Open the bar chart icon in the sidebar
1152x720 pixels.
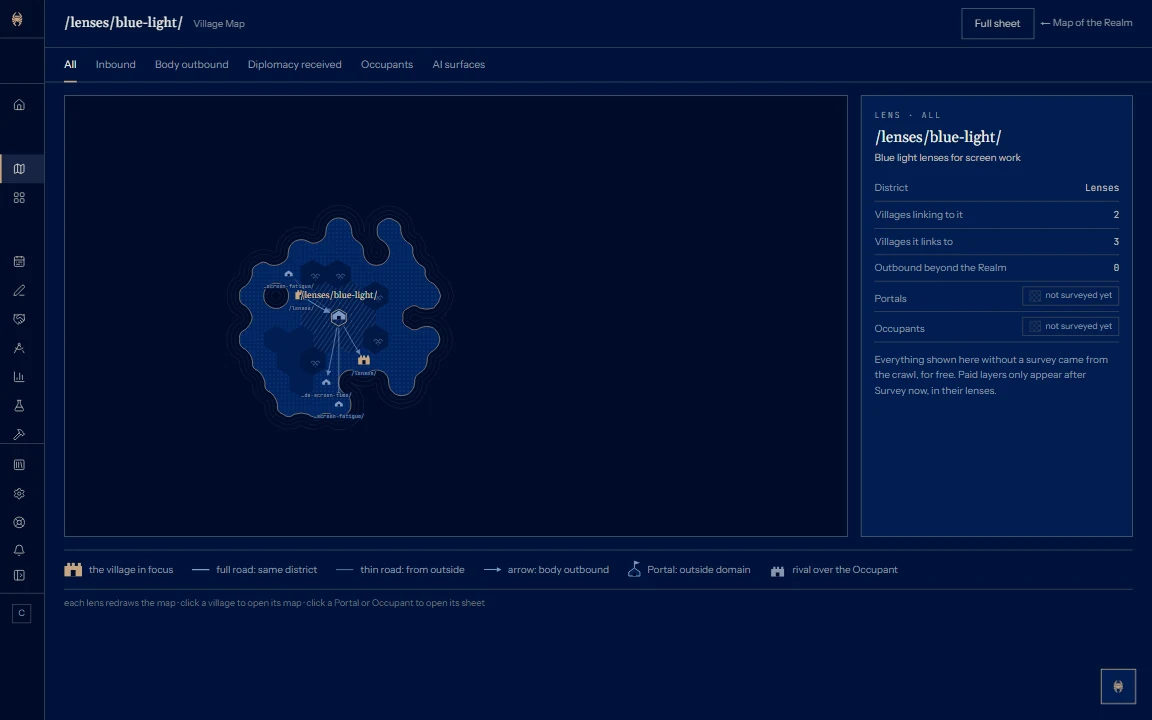point(19,377)
